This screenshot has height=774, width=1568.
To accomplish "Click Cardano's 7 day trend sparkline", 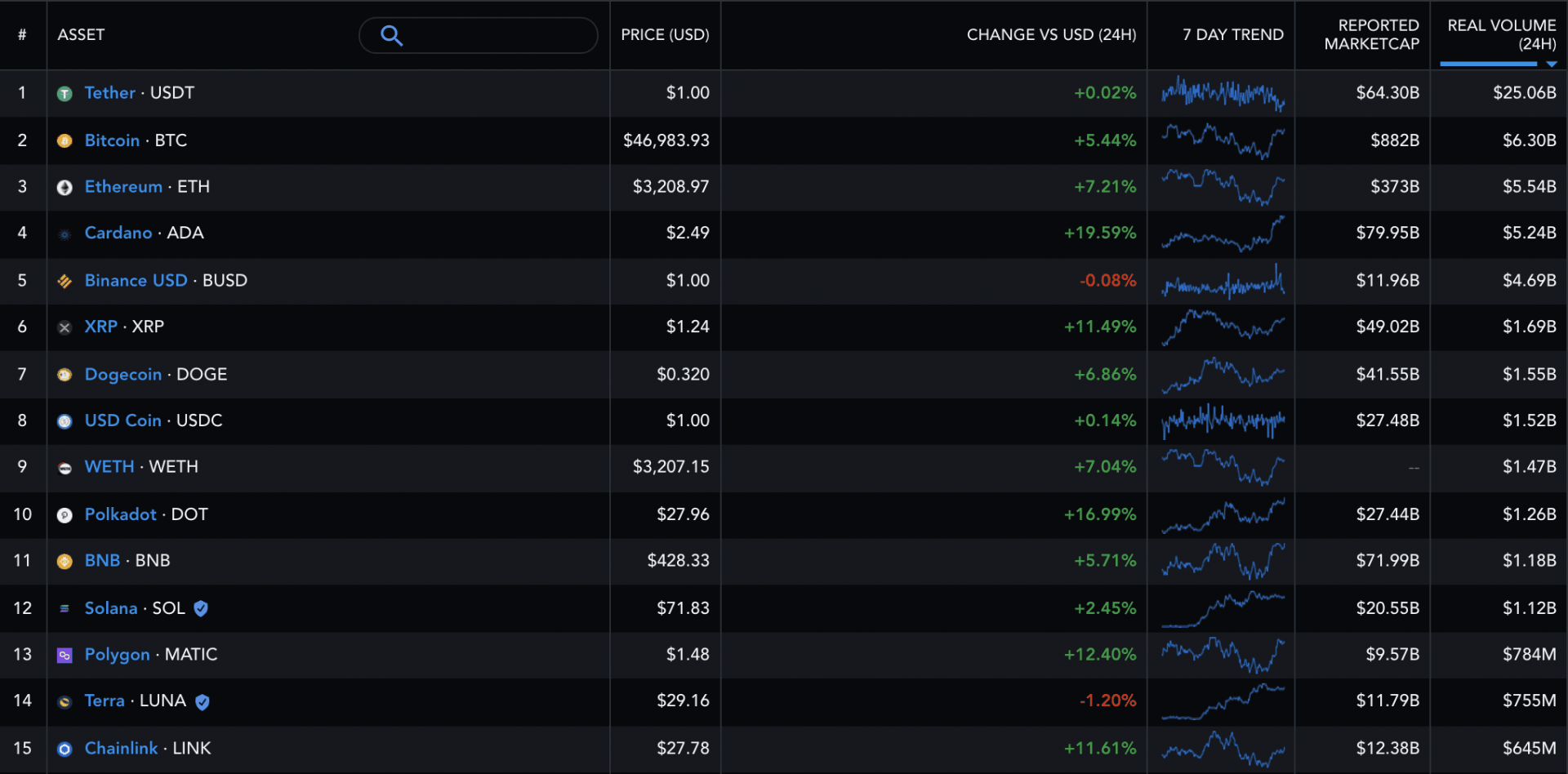I will [x=1223, y=234].
